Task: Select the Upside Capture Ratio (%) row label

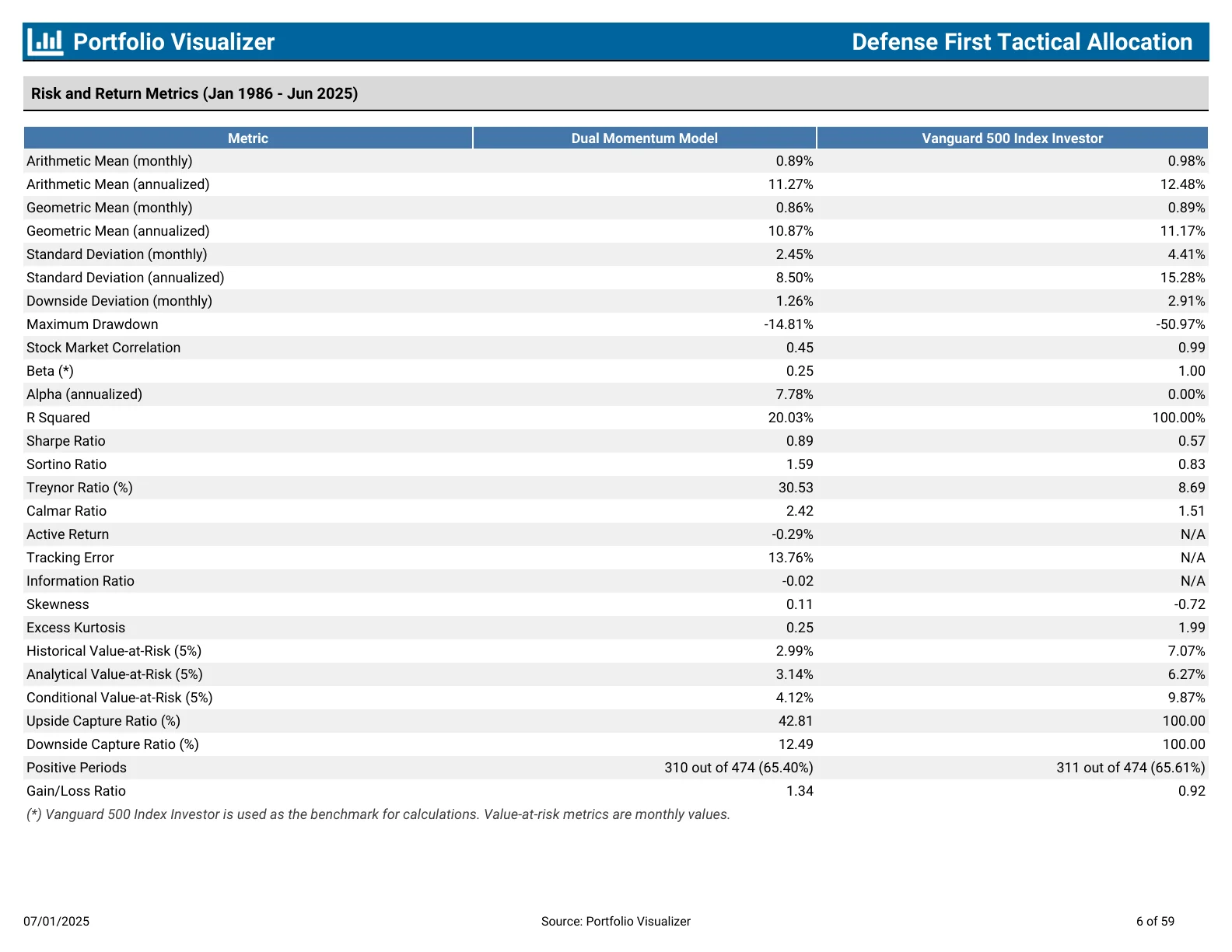Action: click(103, 721)
